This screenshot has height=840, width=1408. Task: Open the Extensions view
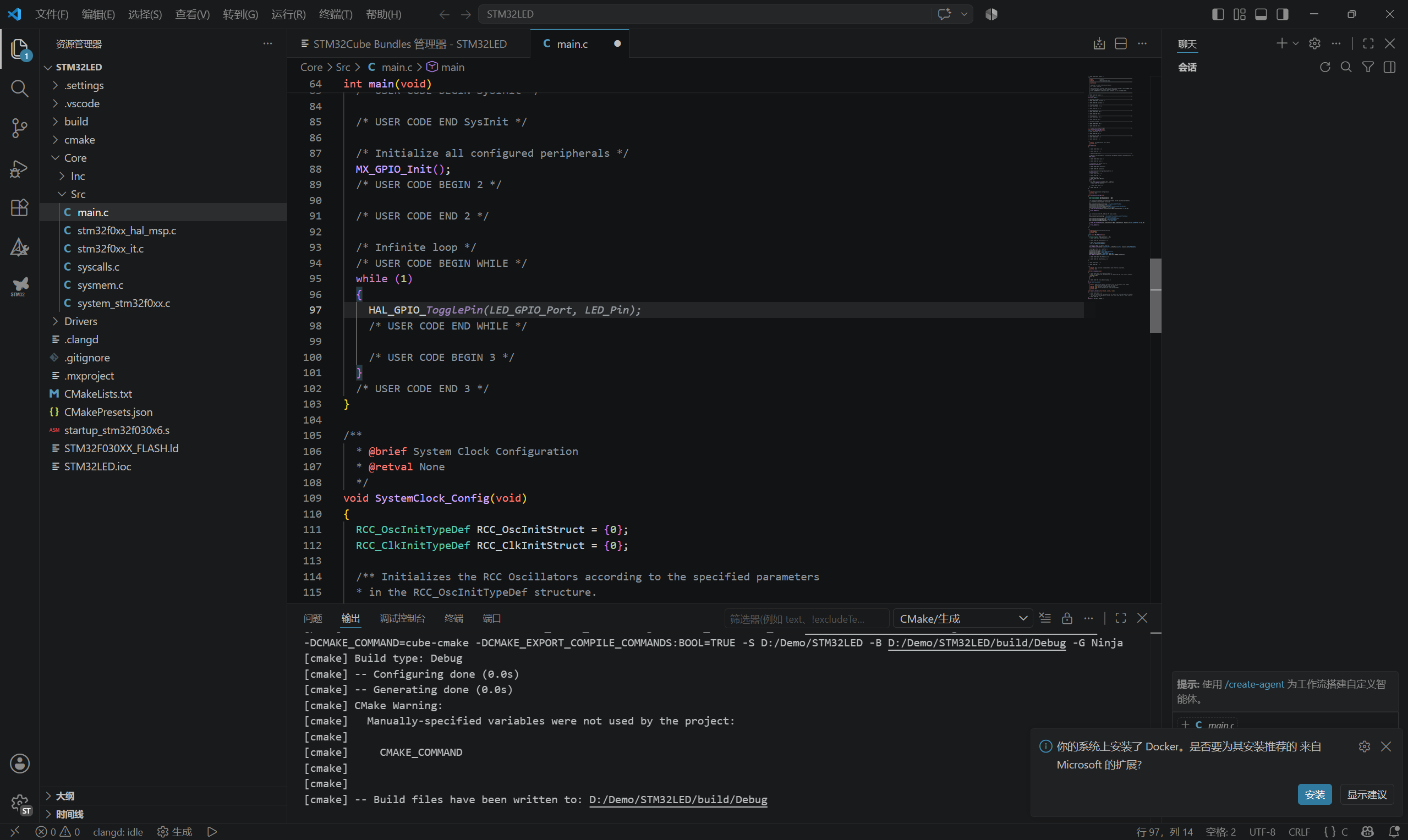coord(19,208)
